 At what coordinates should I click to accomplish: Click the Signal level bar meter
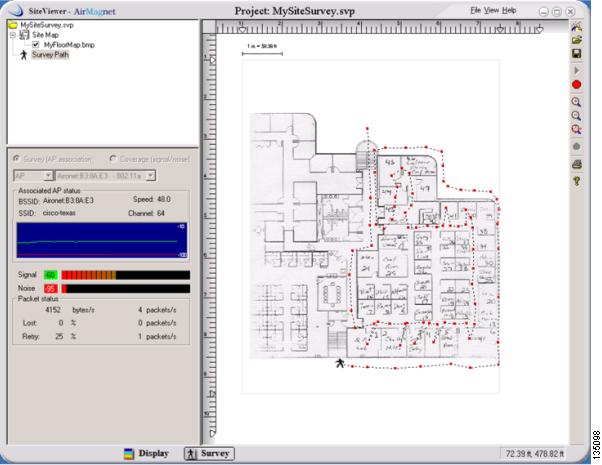click(126, 275)
